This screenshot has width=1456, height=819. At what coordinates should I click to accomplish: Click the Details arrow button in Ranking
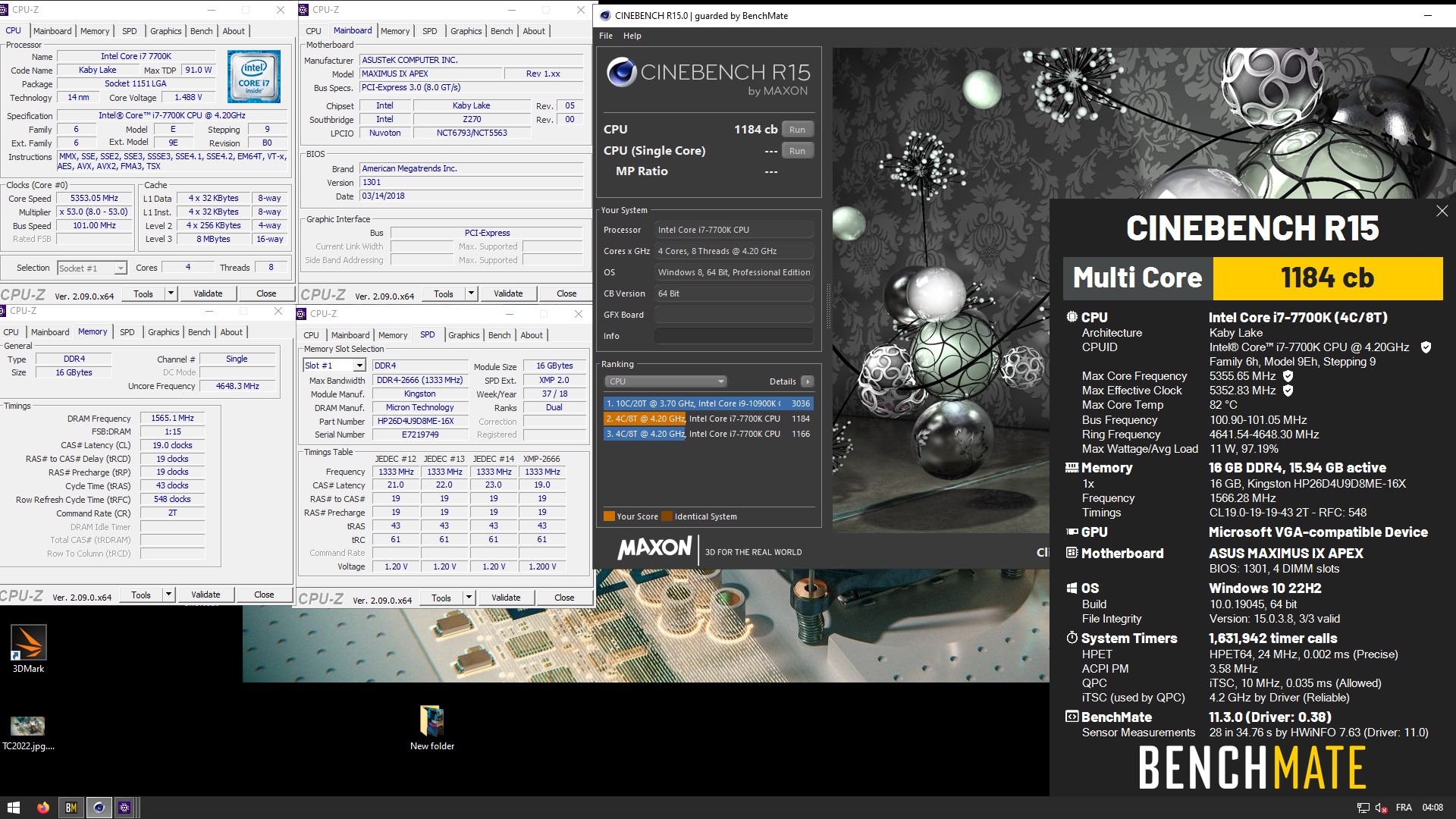point(807,381)
